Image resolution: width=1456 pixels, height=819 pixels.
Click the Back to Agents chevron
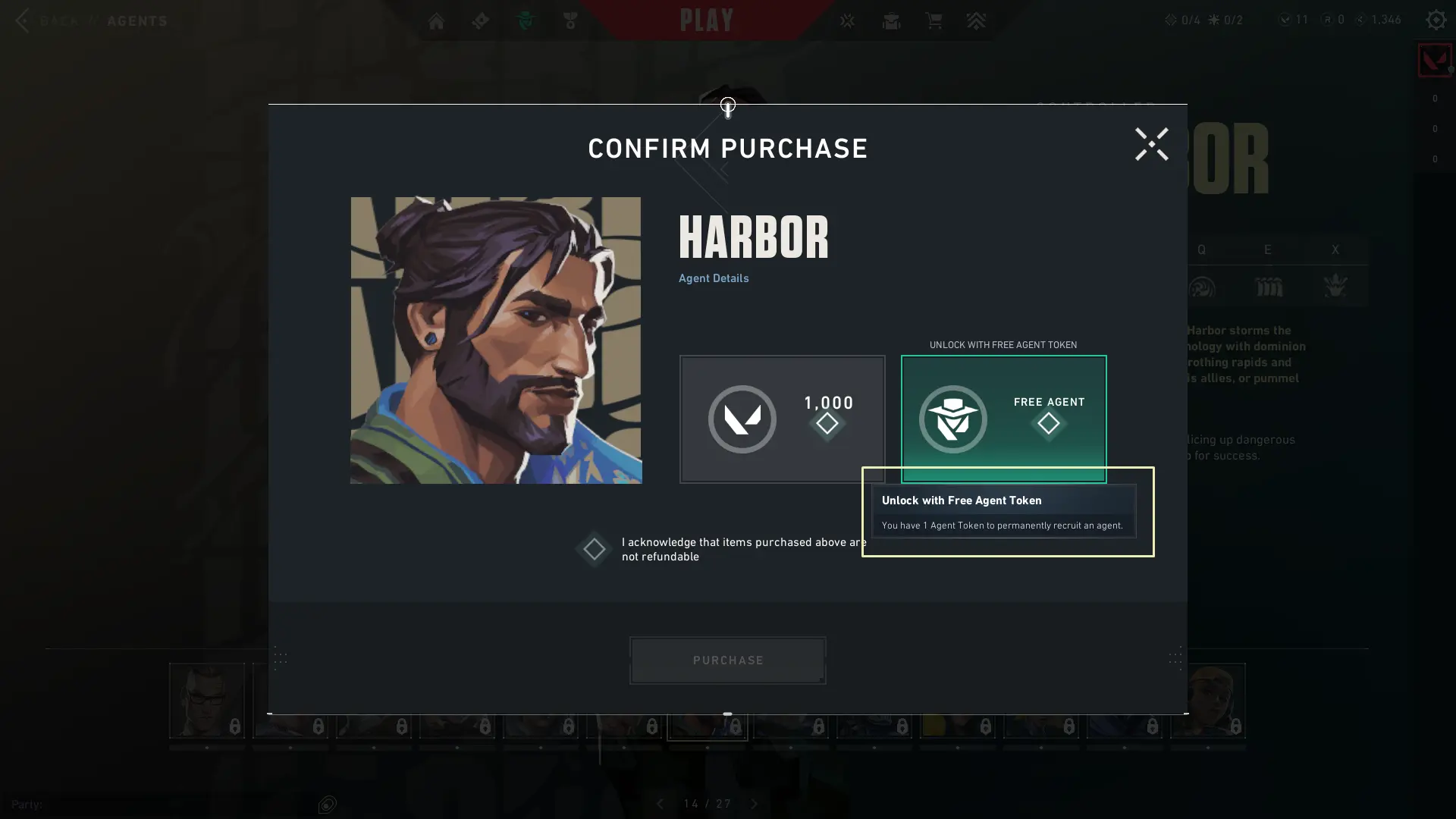tap(22, 20)
